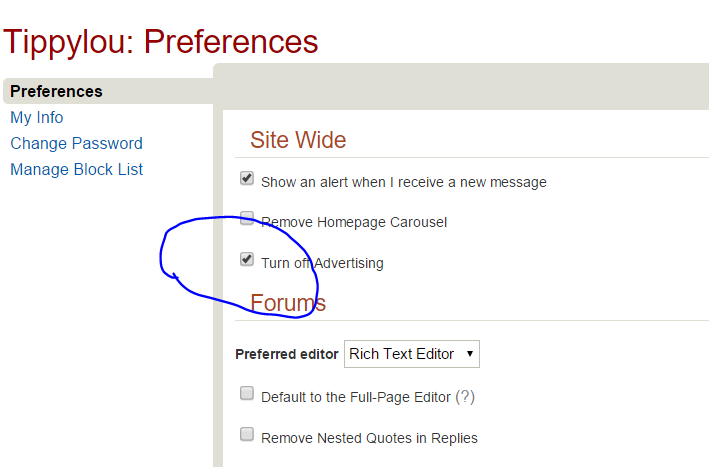
Task: Open Manage Block List
Action: [x=76, y=169]
